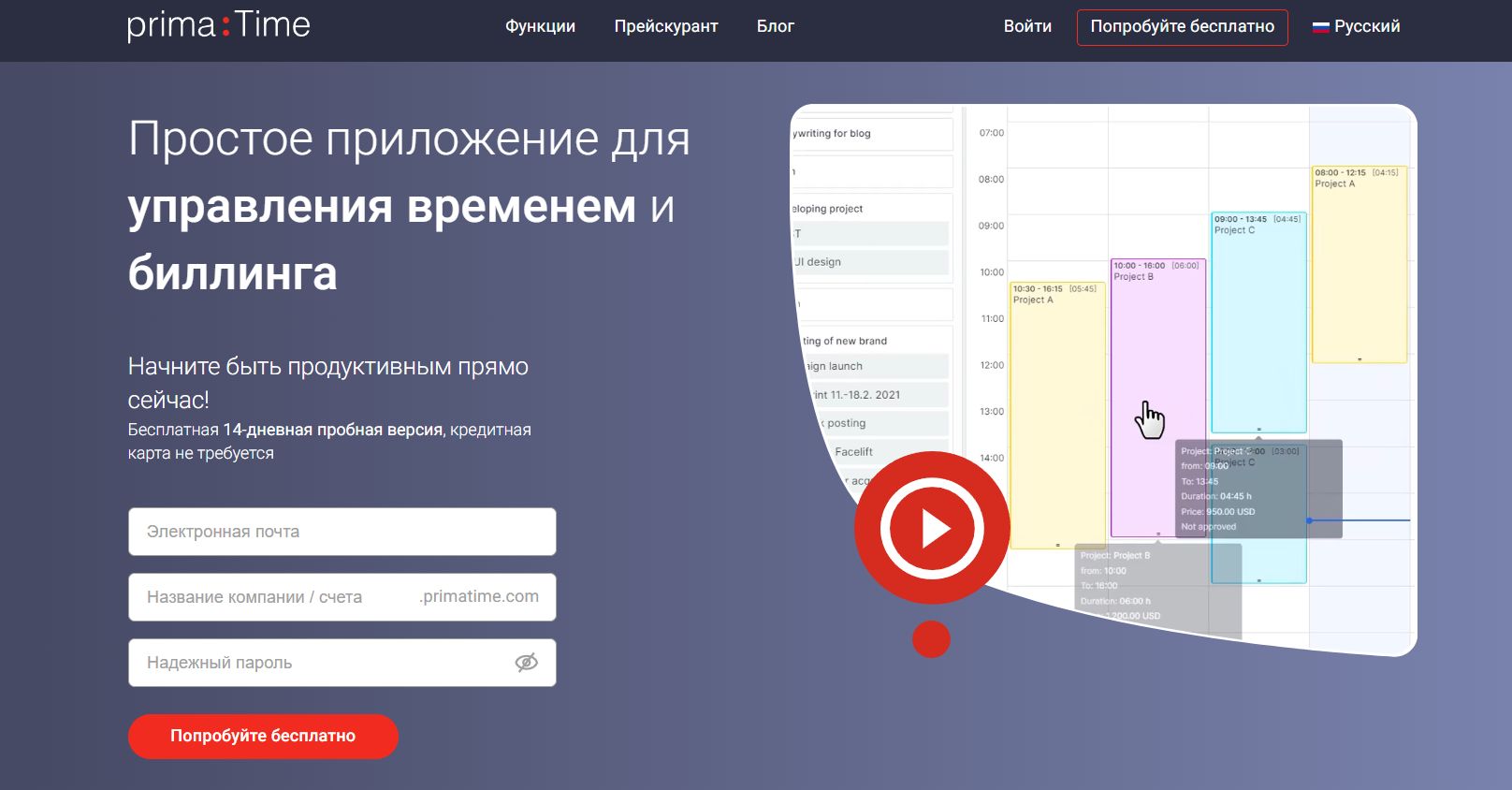Click the header Попробуйте бесплатно button
The height and width of the screenshot is (790, 1512).
click(1182, 27)
